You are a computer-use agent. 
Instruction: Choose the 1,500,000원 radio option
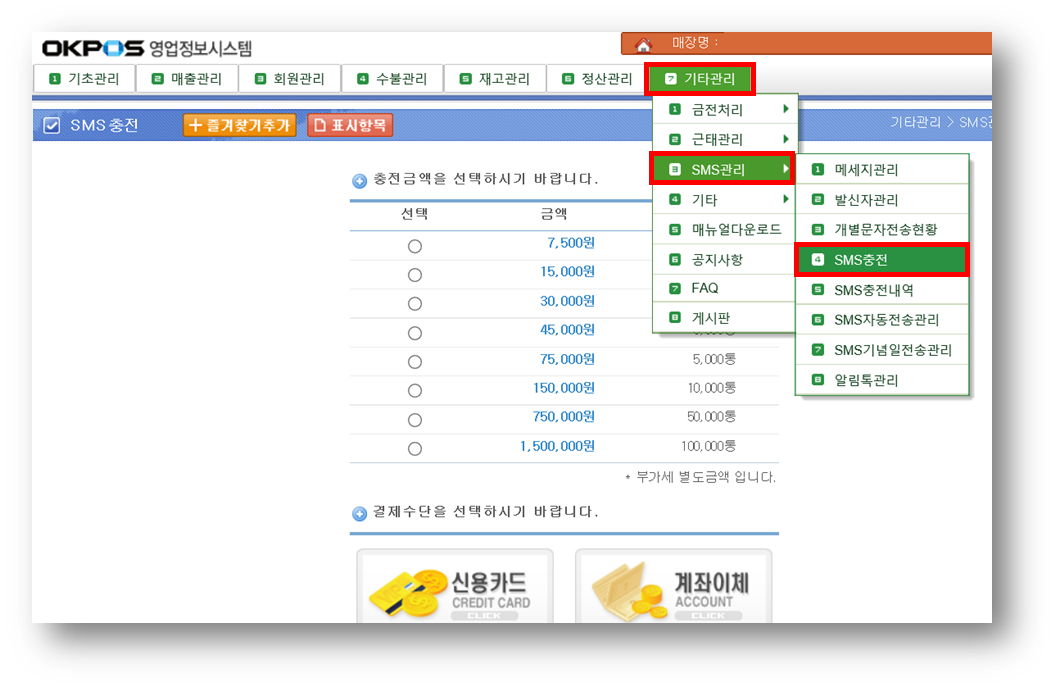tap(415, 449)
